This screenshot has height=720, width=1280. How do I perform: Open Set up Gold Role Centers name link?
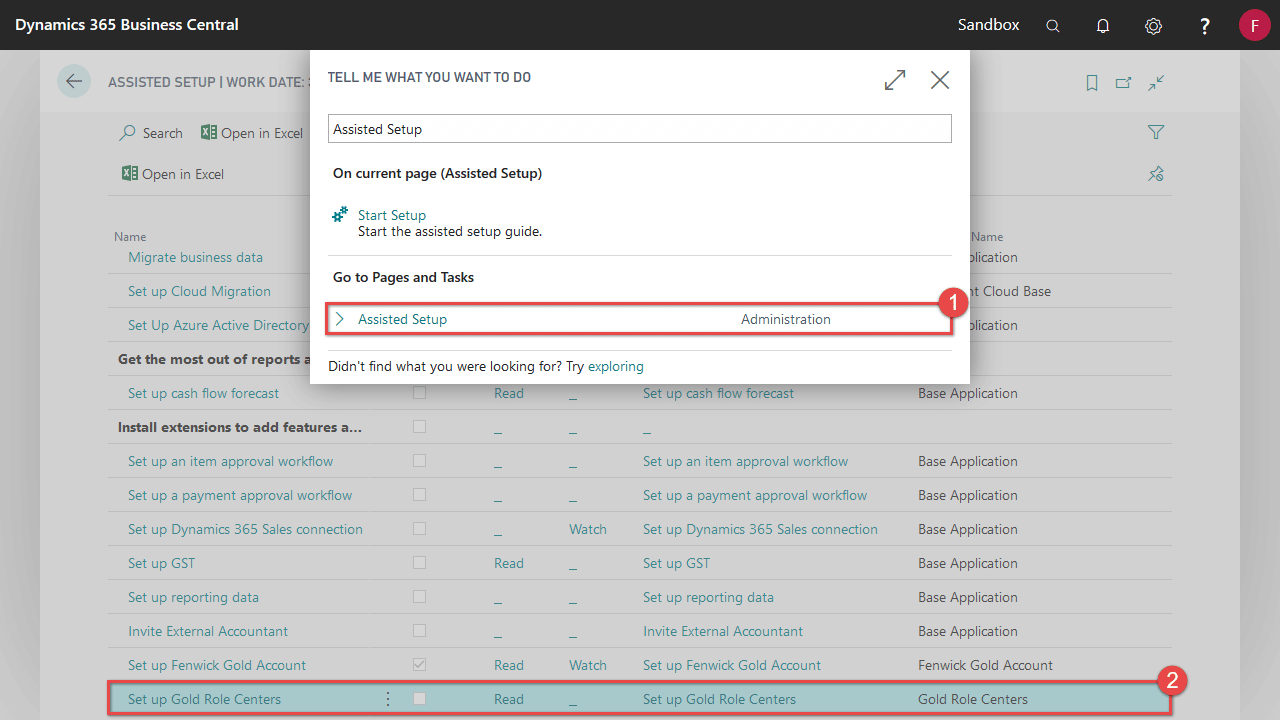coord(204,699)
